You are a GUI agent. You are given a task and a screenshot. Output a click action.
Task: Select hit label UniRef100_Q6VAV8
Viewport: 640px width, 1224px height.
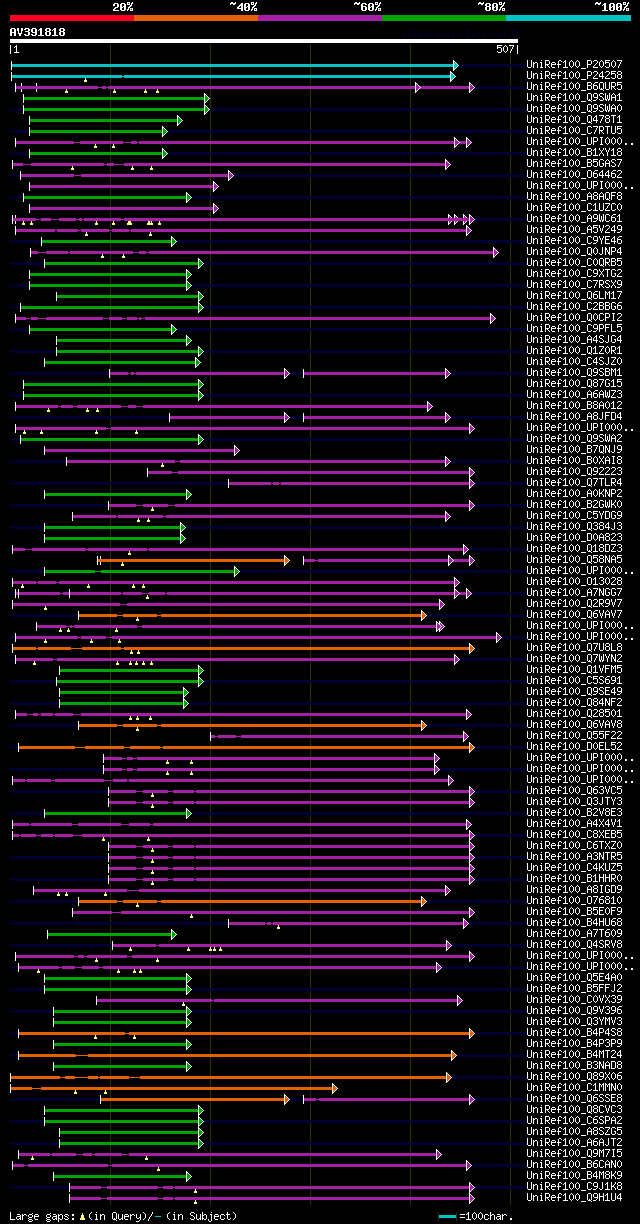coord(574,724)
